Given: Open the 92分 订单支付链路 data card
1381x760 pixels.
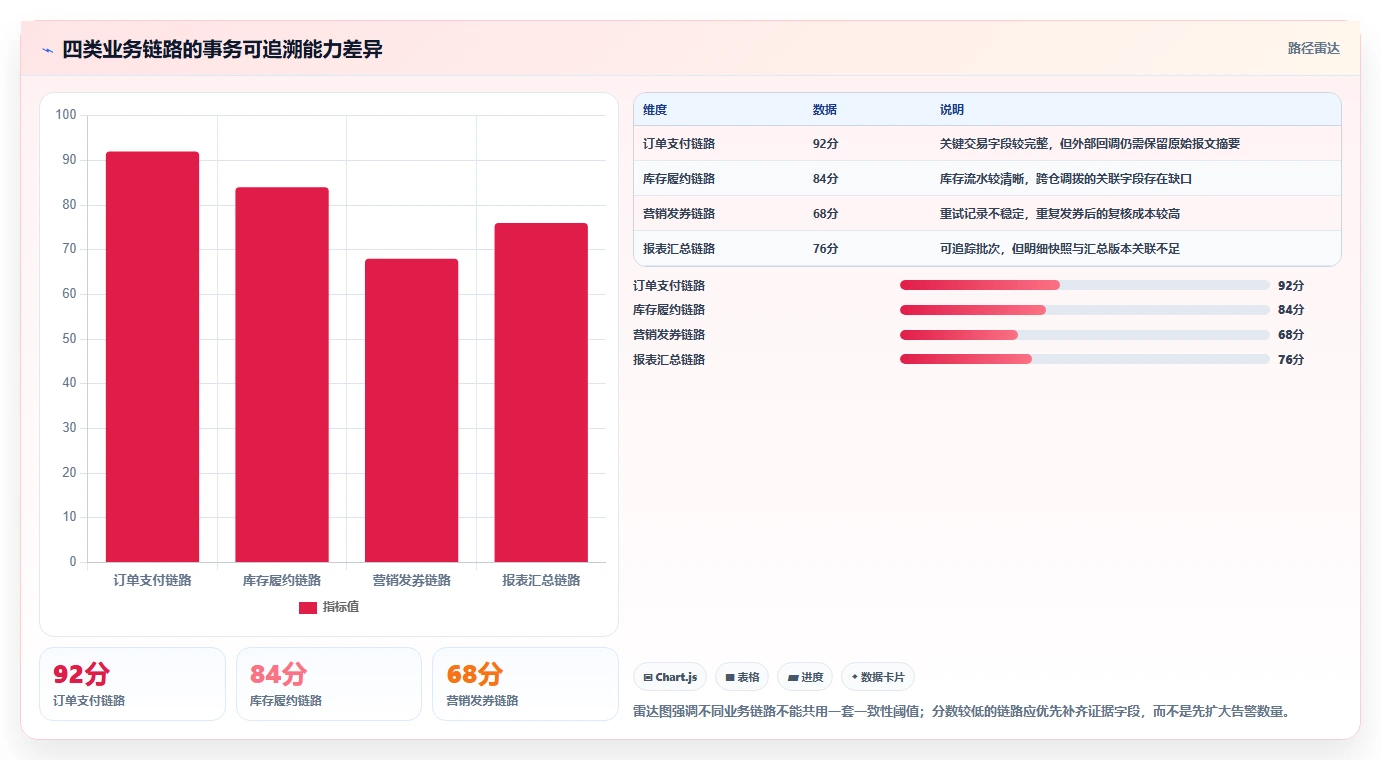Looking at the screenshot, I should pos(132,684).
